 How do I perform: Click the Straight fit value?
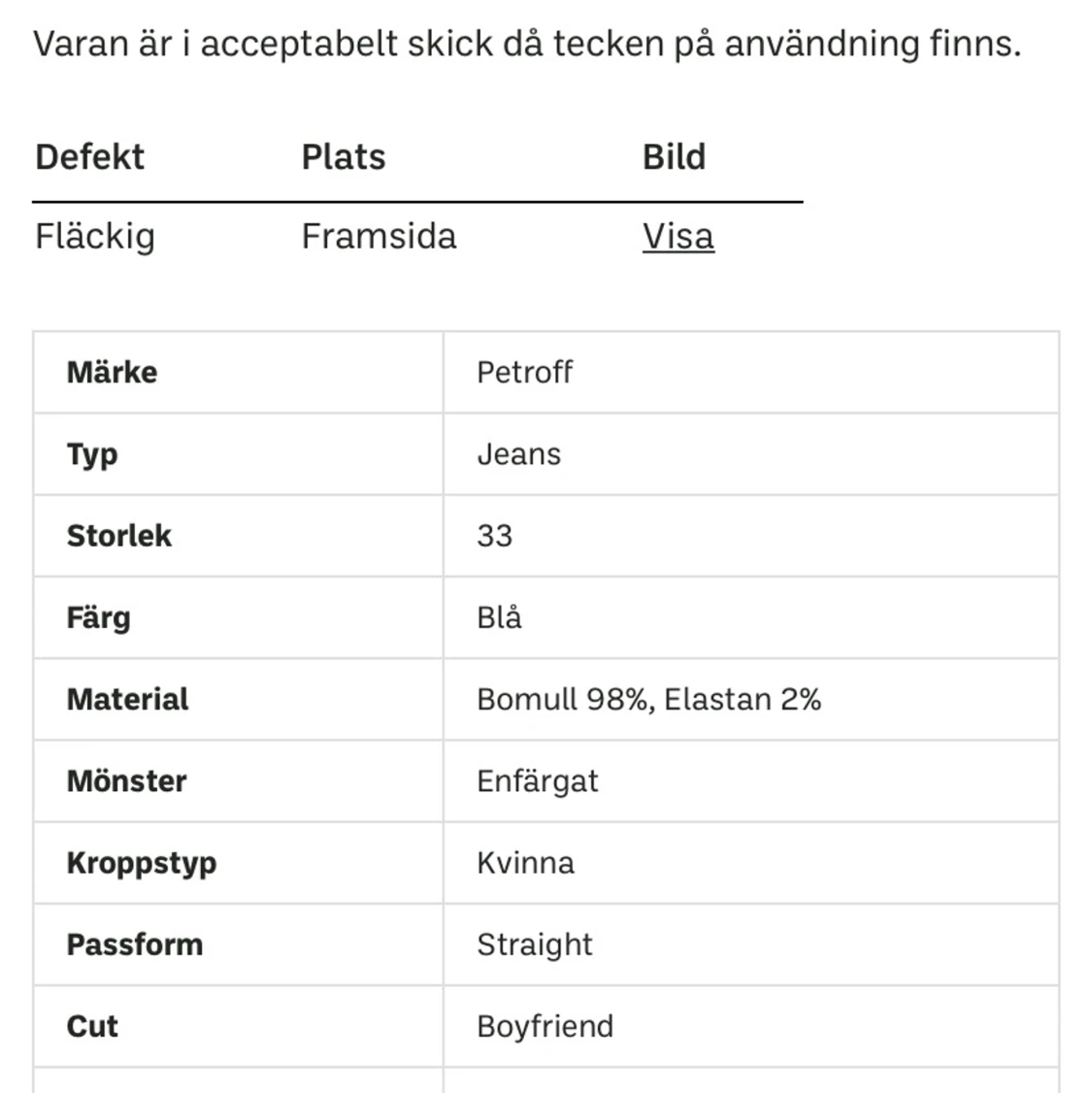[534, 944]
